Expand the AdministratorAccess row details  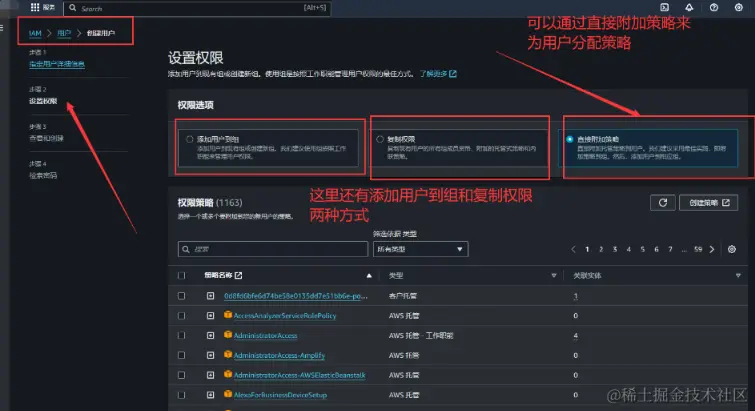coord(210,335)
